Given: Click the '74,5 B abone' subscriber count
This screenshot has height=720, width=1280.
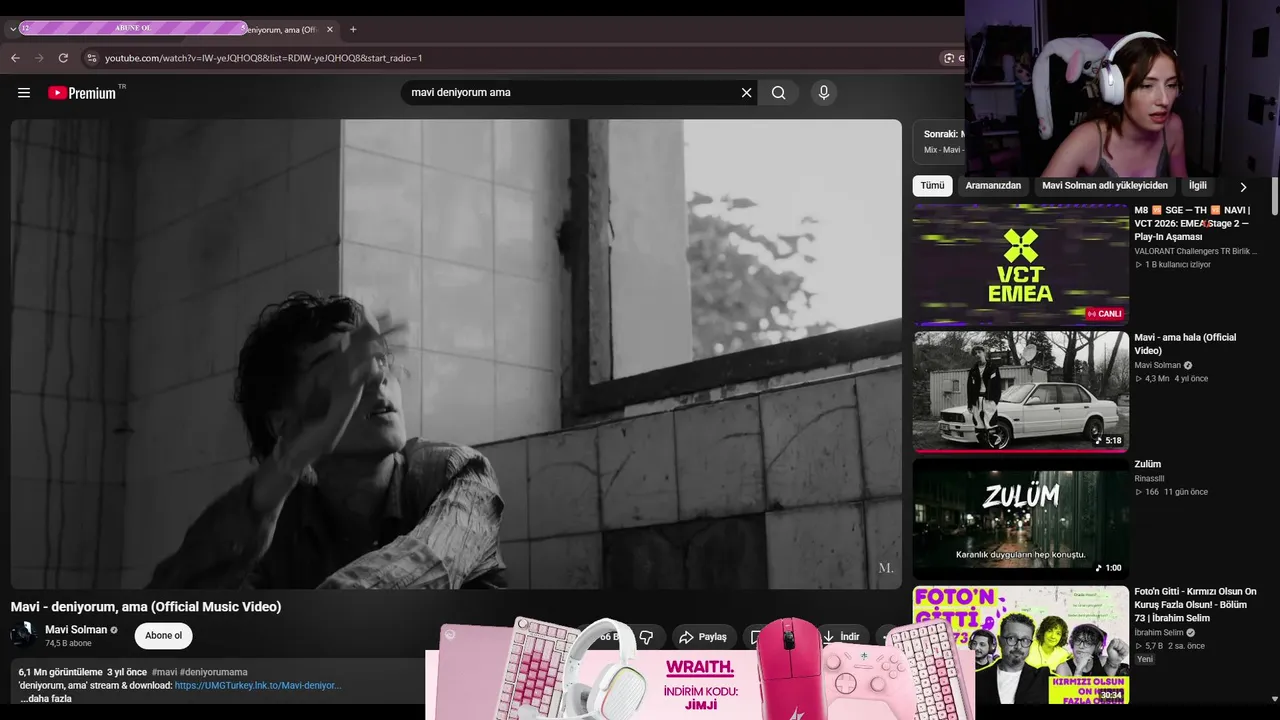Looking at the screenshot, I should pyautogui.click(x=68, y=643).
